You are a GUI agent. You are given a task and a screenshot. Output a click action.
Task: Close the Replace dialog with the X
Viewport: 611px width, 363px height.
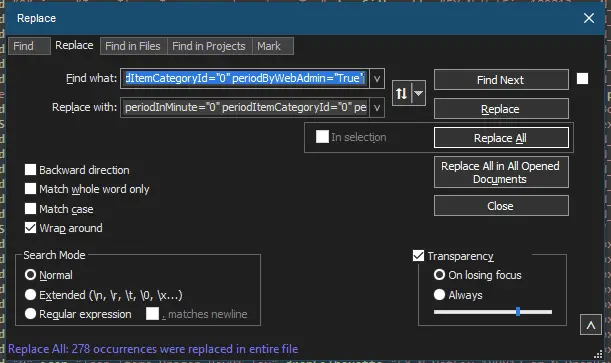coord(589,18)
